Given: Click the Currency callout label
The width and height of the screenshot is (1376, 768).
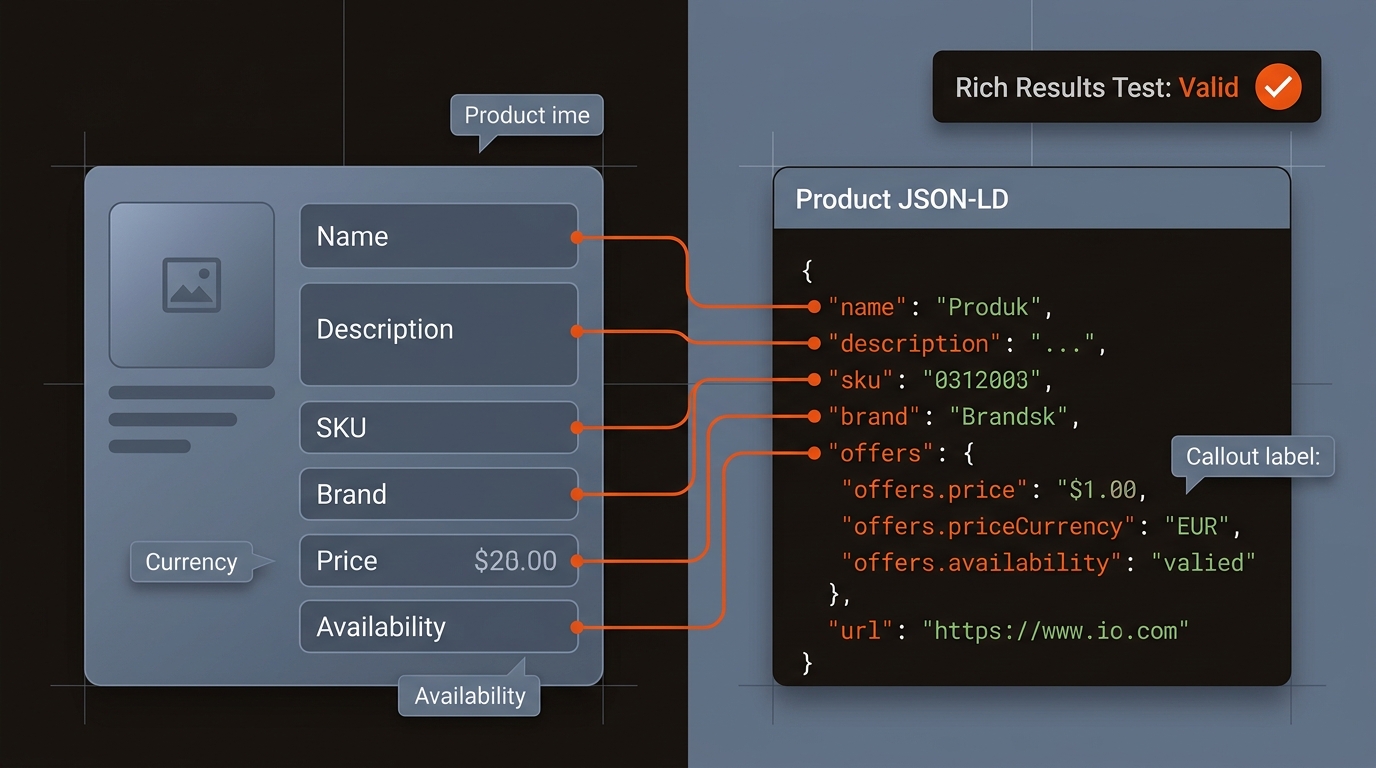Looking at the screenshot, I should pos(191,561).
